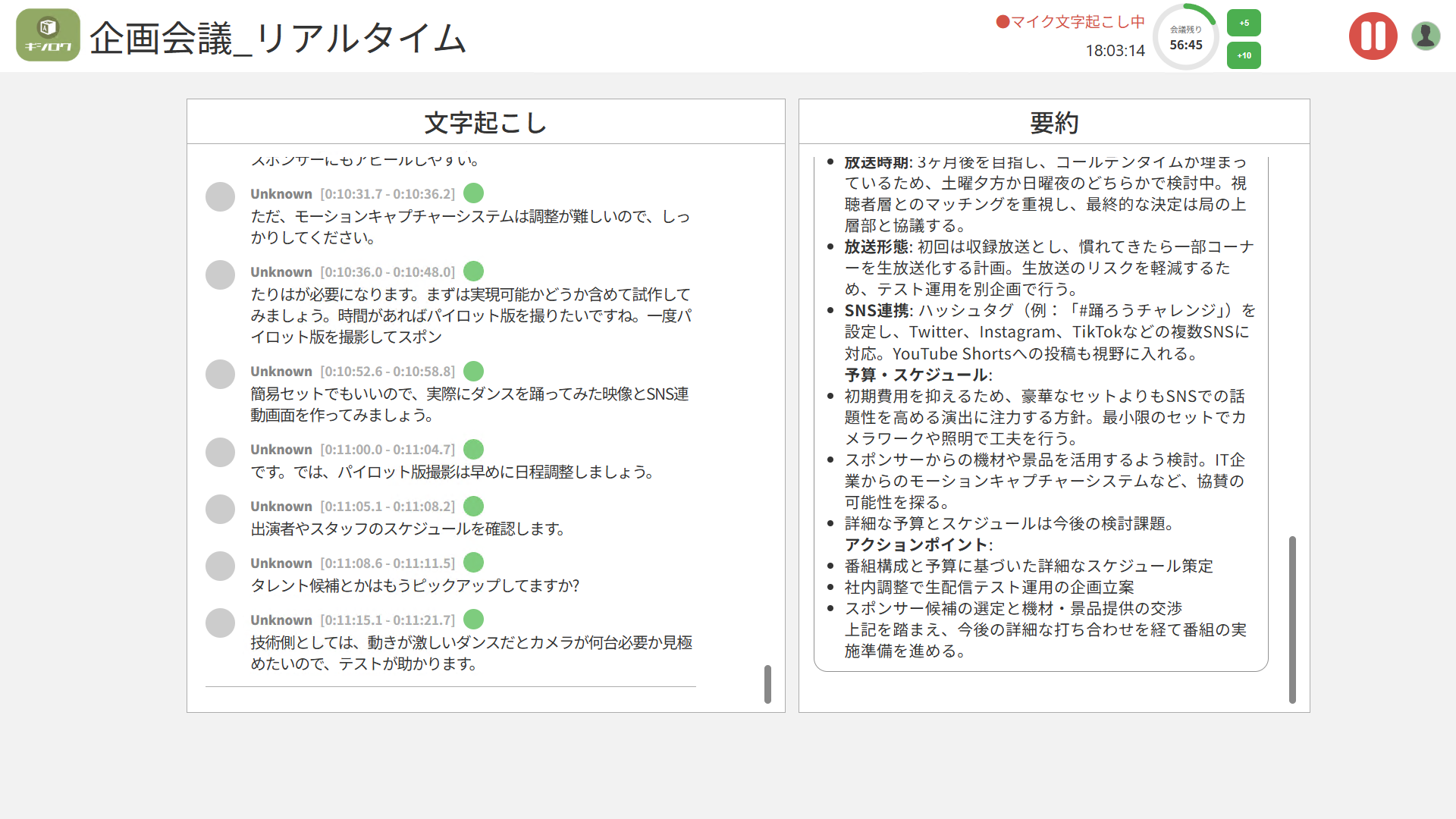Toggle the green dot on the 0:11:08 utterance
Viewport: 1456px width, 819px height.
[x=473, y=562]
